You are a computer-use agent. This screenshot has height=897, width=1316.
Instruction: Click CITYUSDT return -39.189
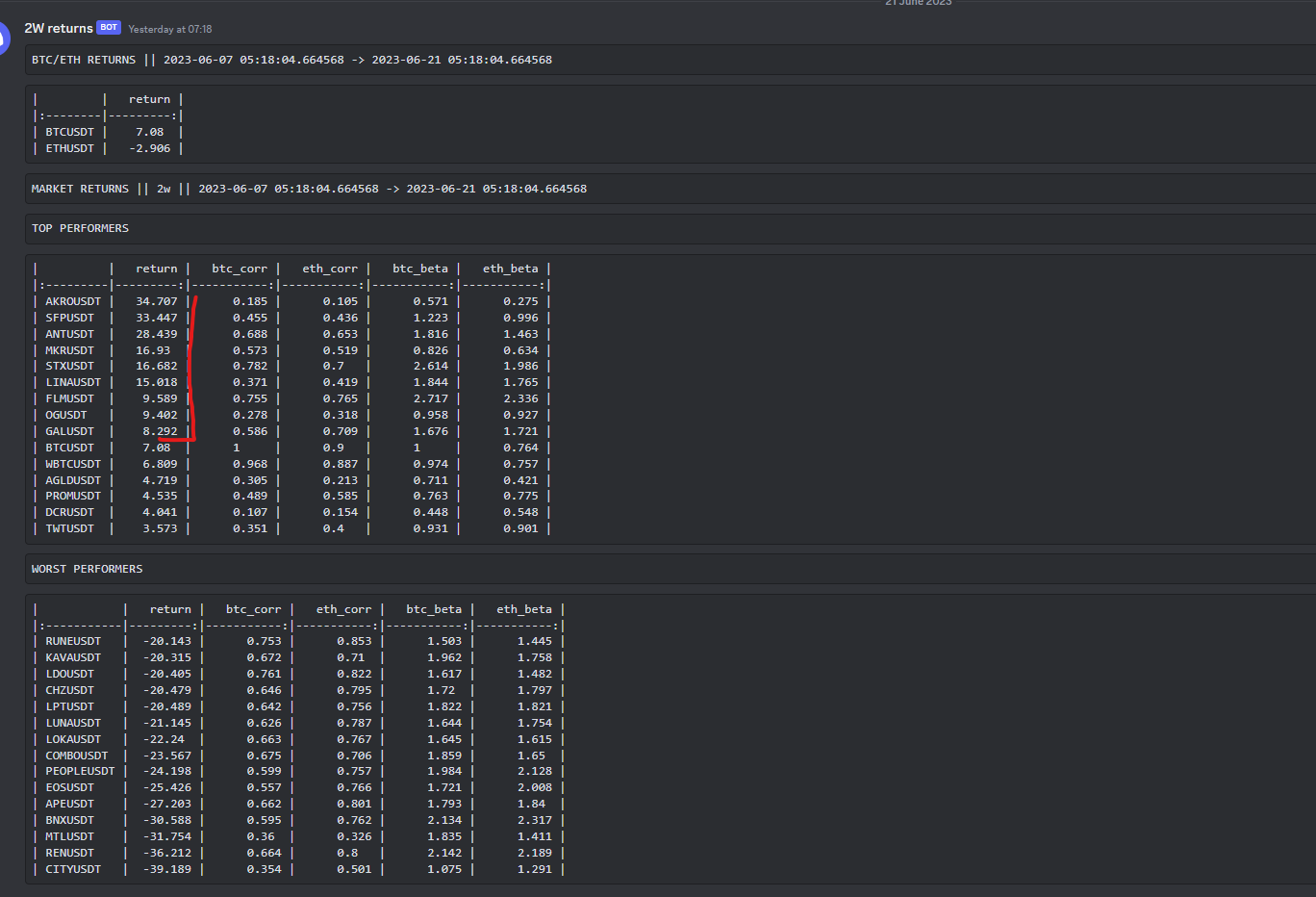click(x=167, y=869)
